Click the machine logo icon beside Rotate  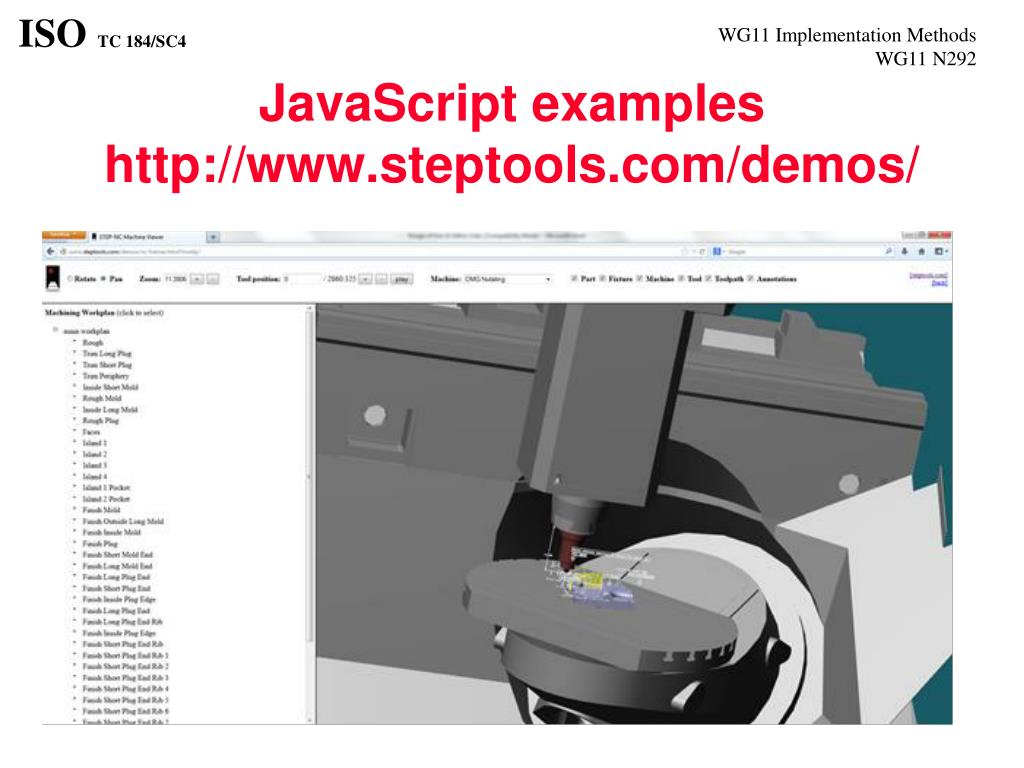coord(52,278)
